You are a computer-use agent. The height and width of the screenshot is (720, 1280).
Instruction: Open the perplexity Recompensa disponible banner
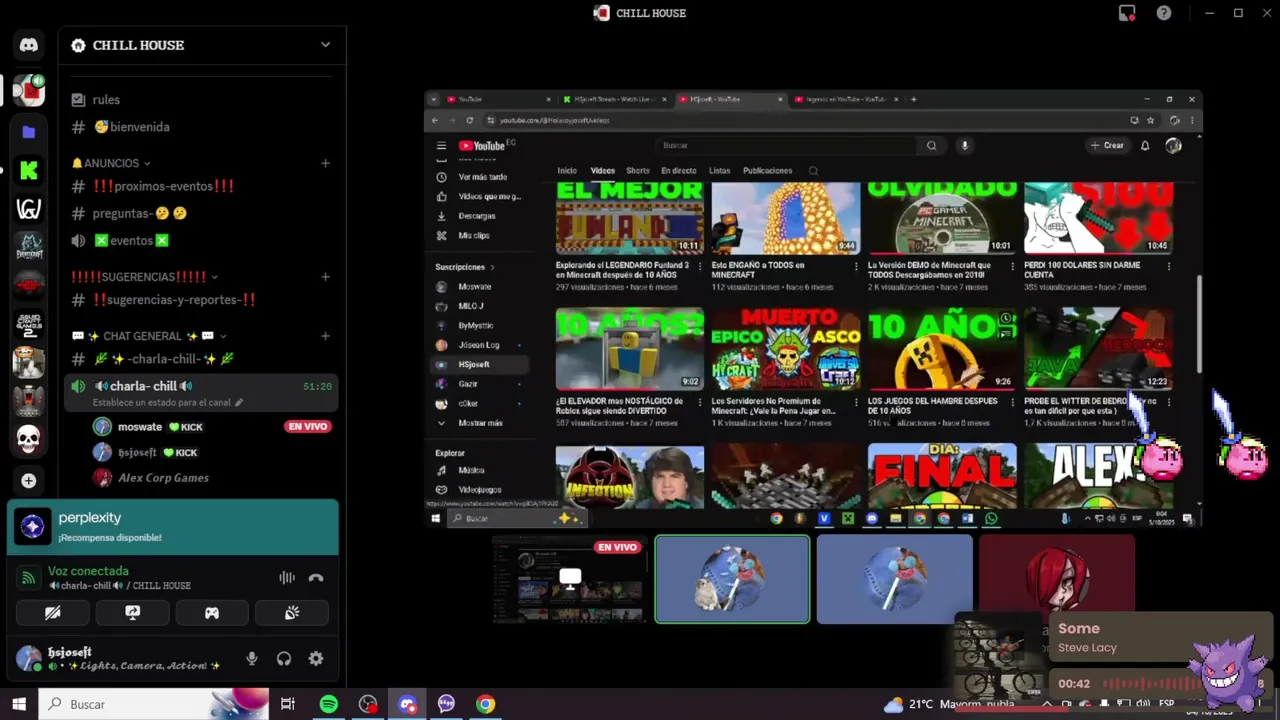tap(173, 527)
